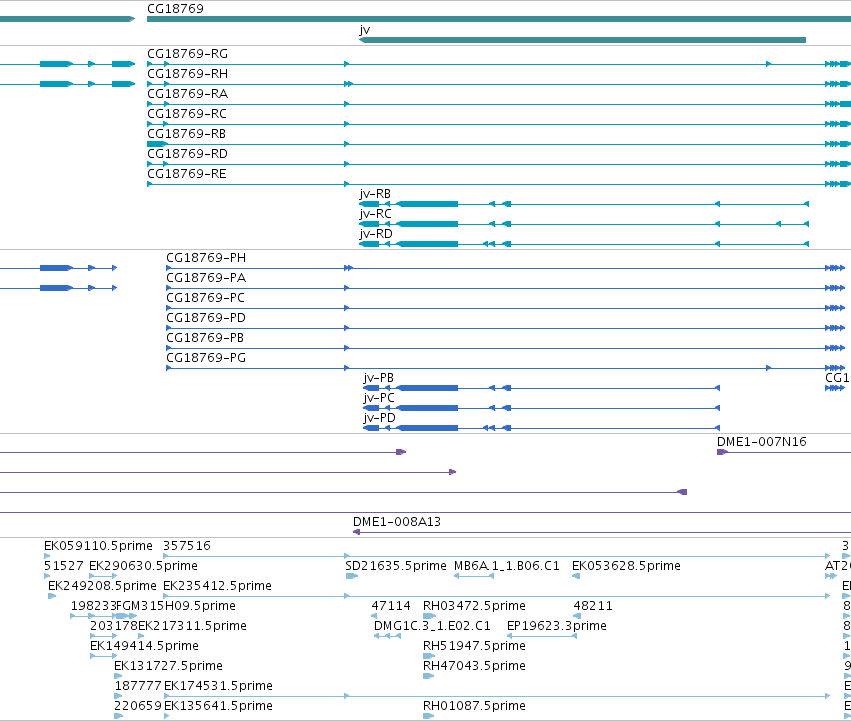The width and height of the screenshot is (851, 721).
Task: Select protein label CG18769-PB
Action: point(205,338)
